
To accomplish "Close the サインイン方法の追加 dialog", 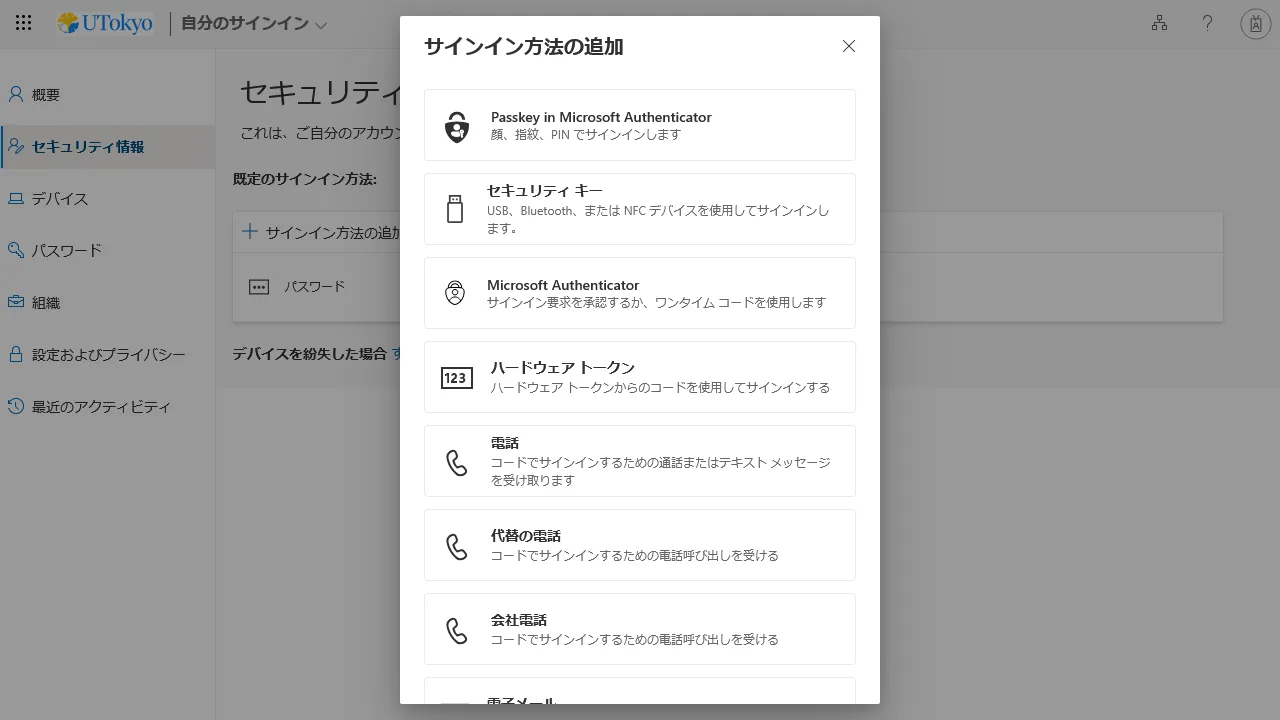I will click(x=849, y=46).
